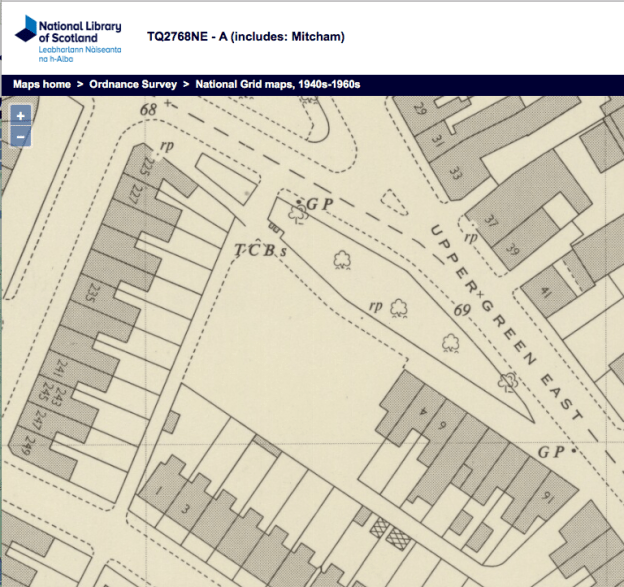Viewport: 624px width, 587px height.
Task: Click the T C B s map label
Action: pyautogui.click(x=260, y=250)
